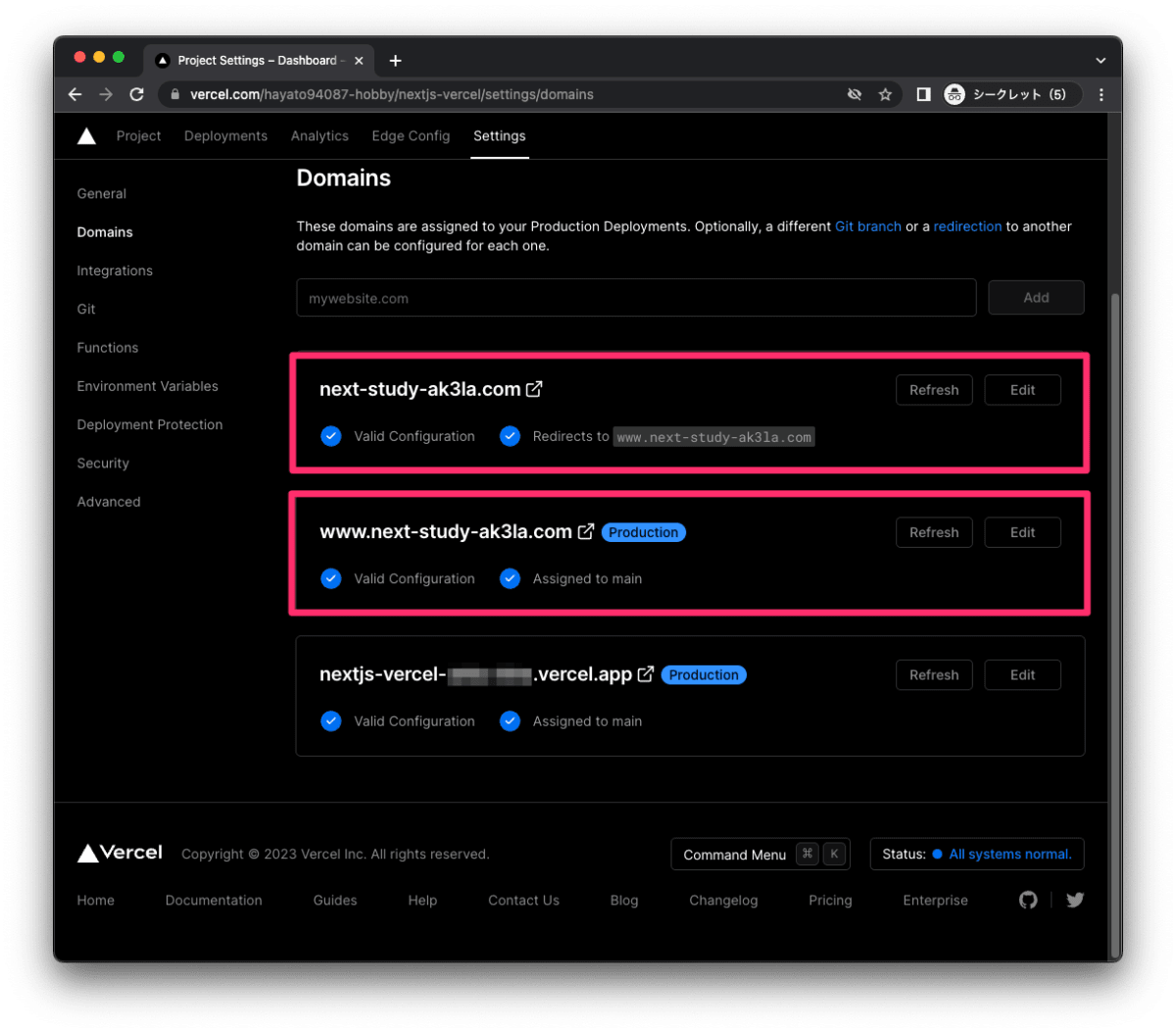
Task: Open external link icon beside www.next-study-ak3la.com
Action: tap(585, 531)
